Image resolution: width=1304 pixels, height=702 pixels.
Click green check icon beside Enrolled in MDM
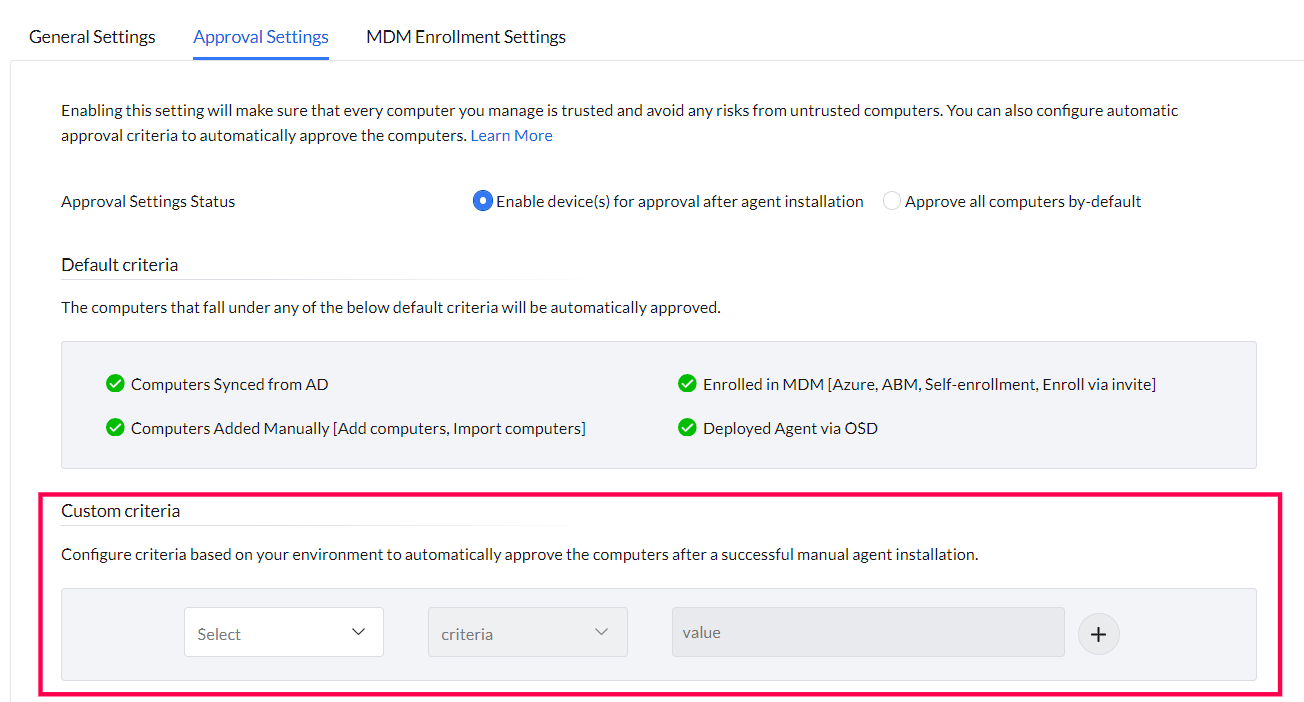(687, 384)
